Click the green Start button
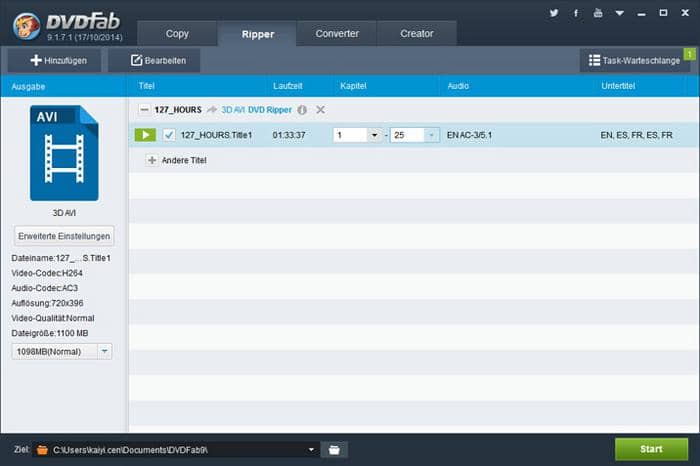 [x=651, y=449]
